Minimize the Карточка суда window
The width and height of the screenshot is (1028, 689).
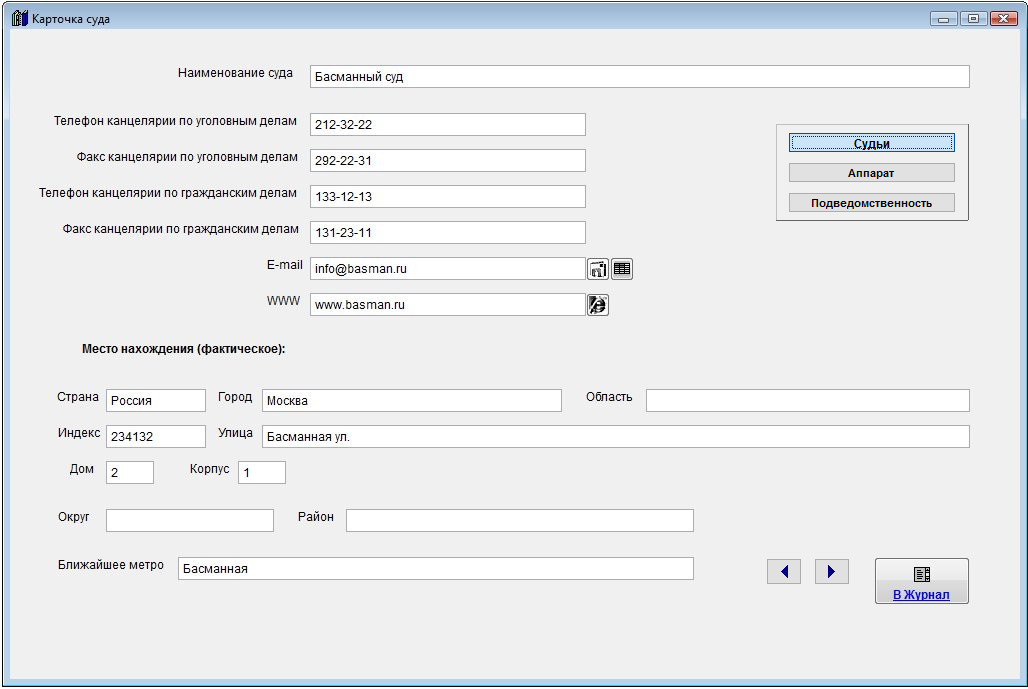pyautogui.click(x=944, y=19)
